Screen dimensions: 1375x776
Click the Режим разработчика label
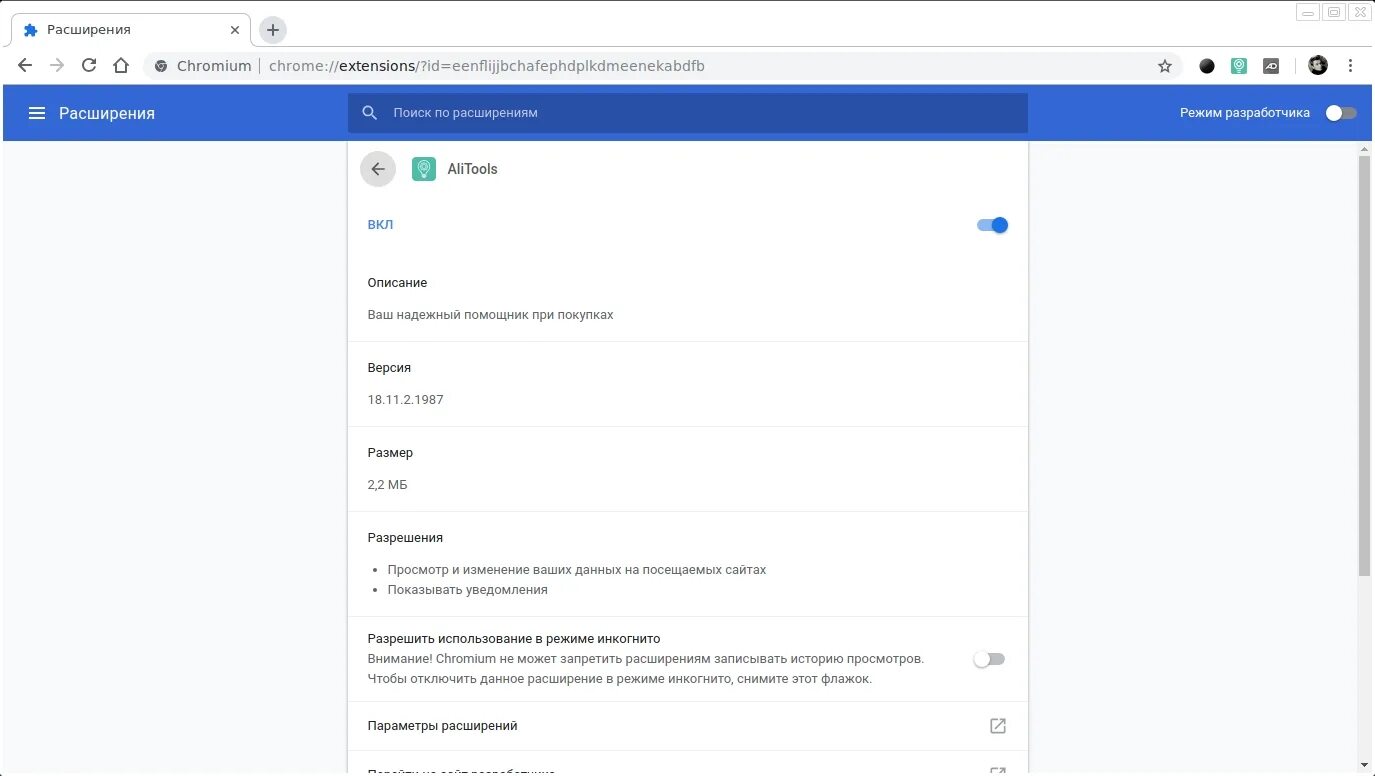(x=1245, y=113)
